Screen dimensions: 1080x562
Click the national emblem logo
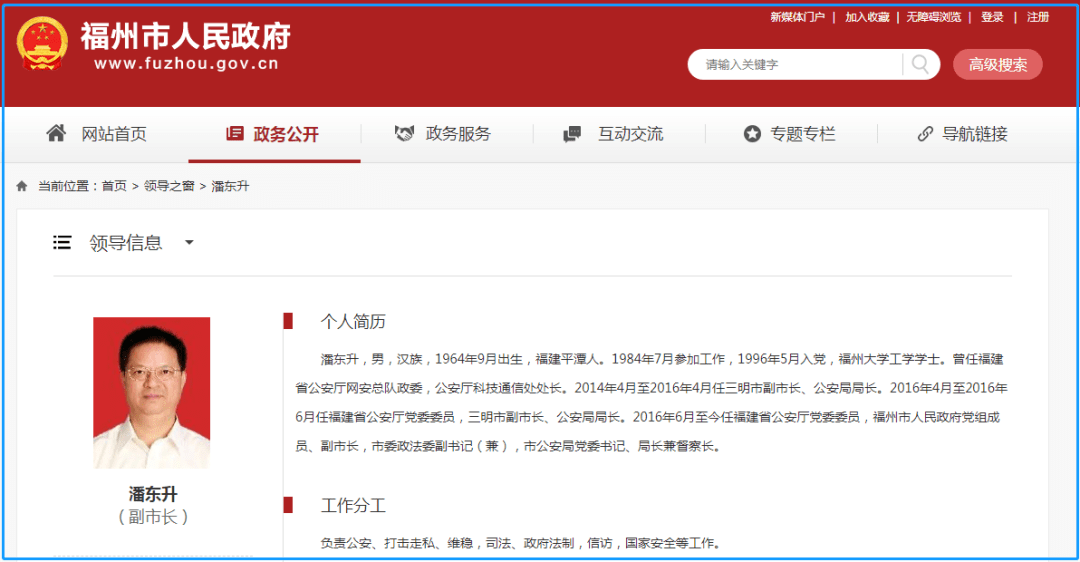pyautogui.click(x=42, y=43)
